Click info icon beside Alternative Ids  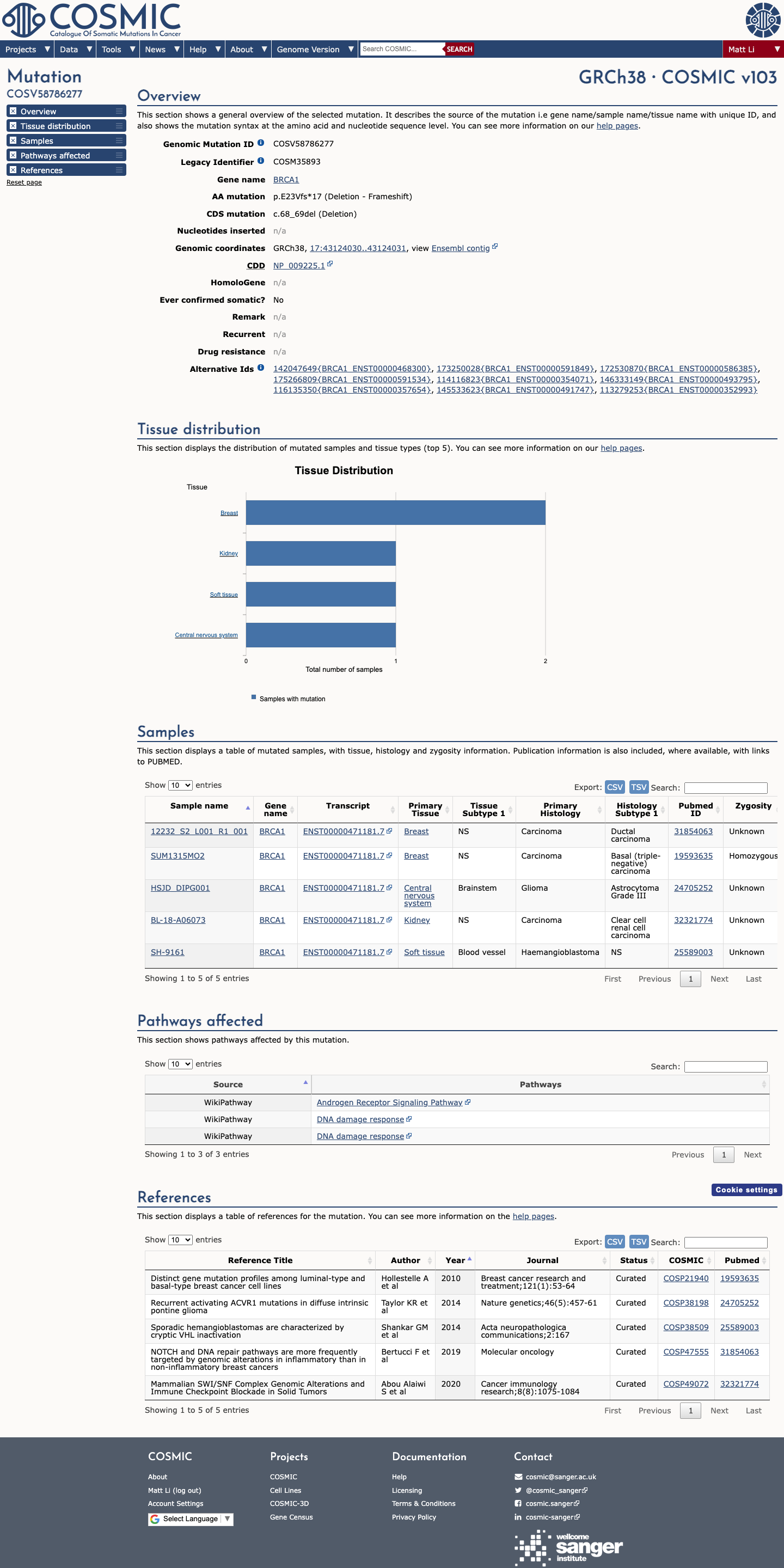(261, 367)
